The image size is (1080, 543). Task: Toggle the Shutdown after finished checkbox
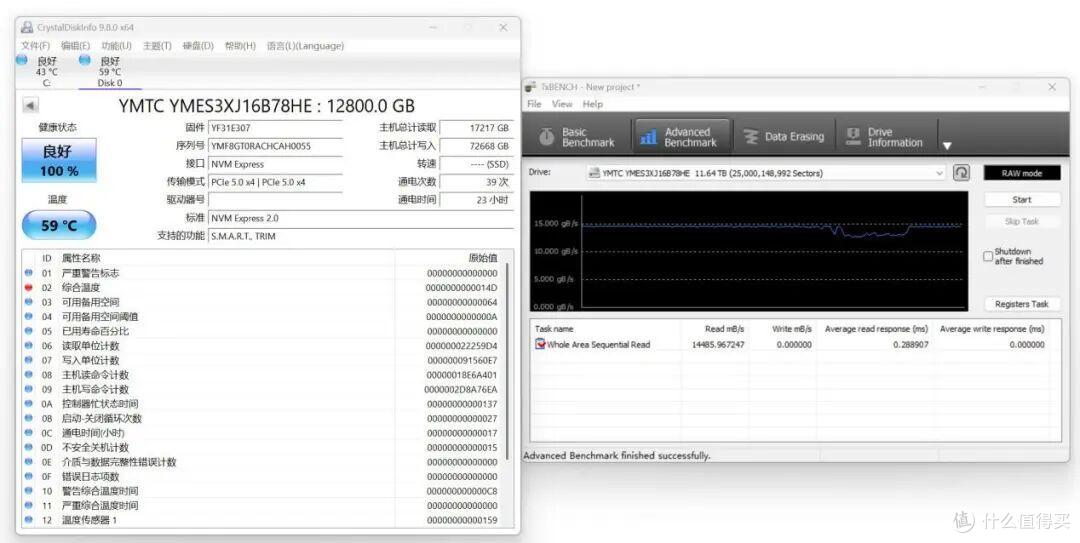coord(988,256)
